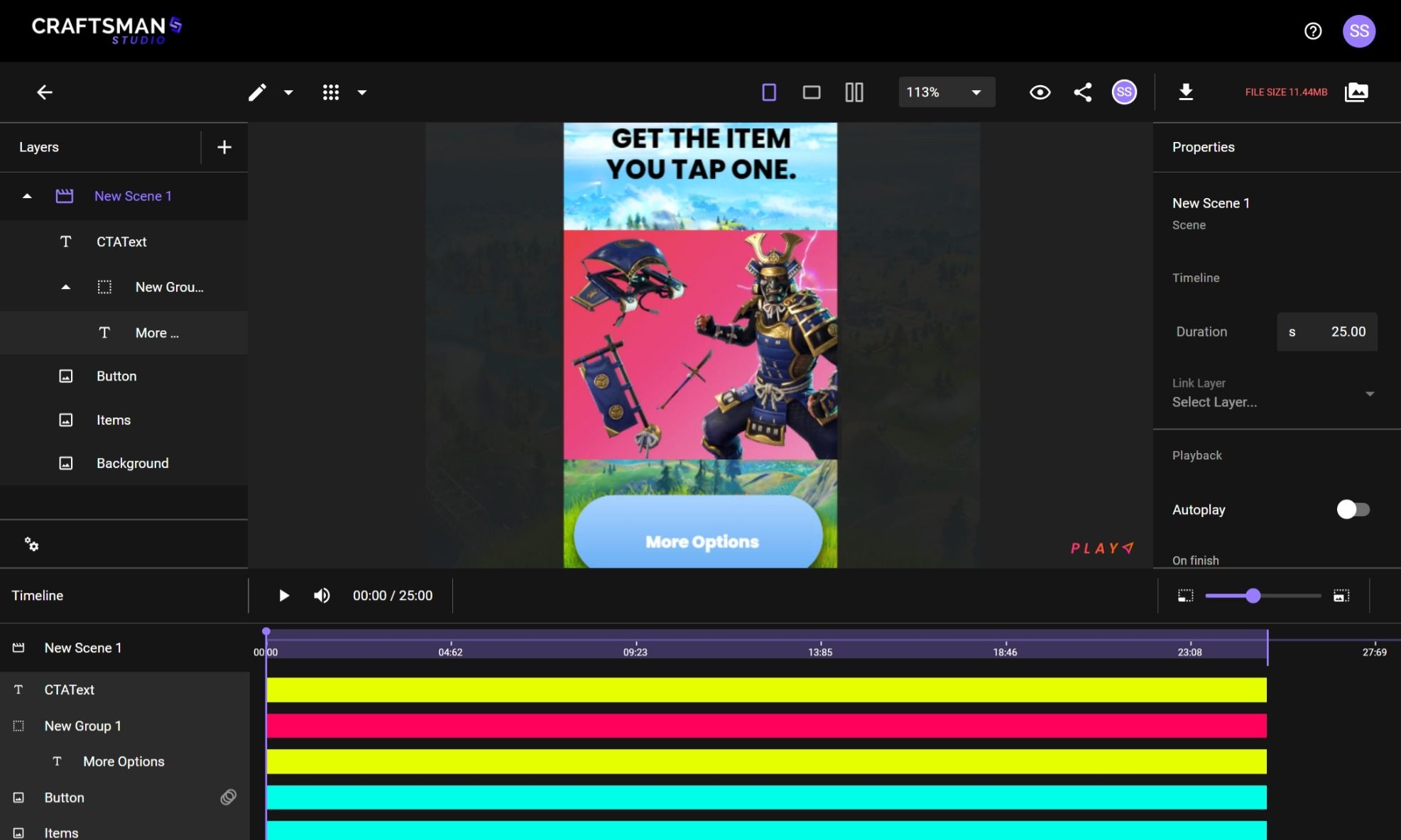Click the scene end marker near 25:00
1401x840 pixels.
click(1268, 648)
